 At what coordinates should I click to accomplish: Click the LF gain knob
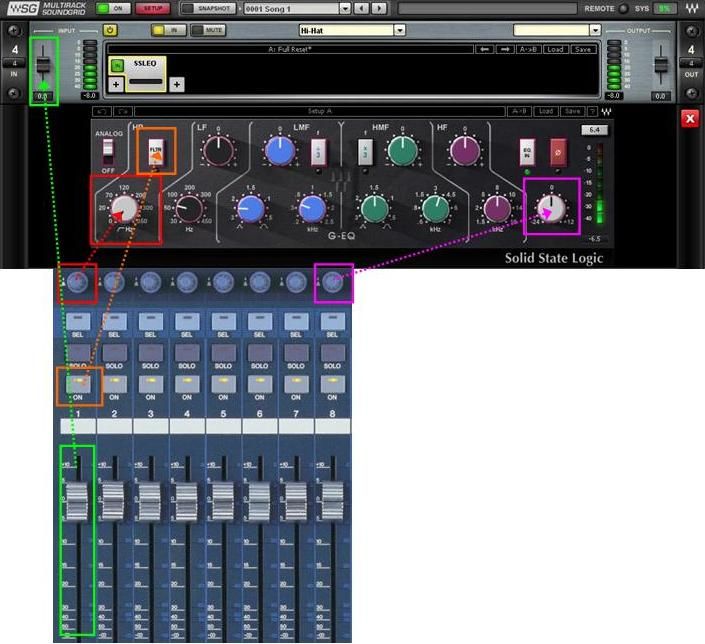click(x=219, y=151)
